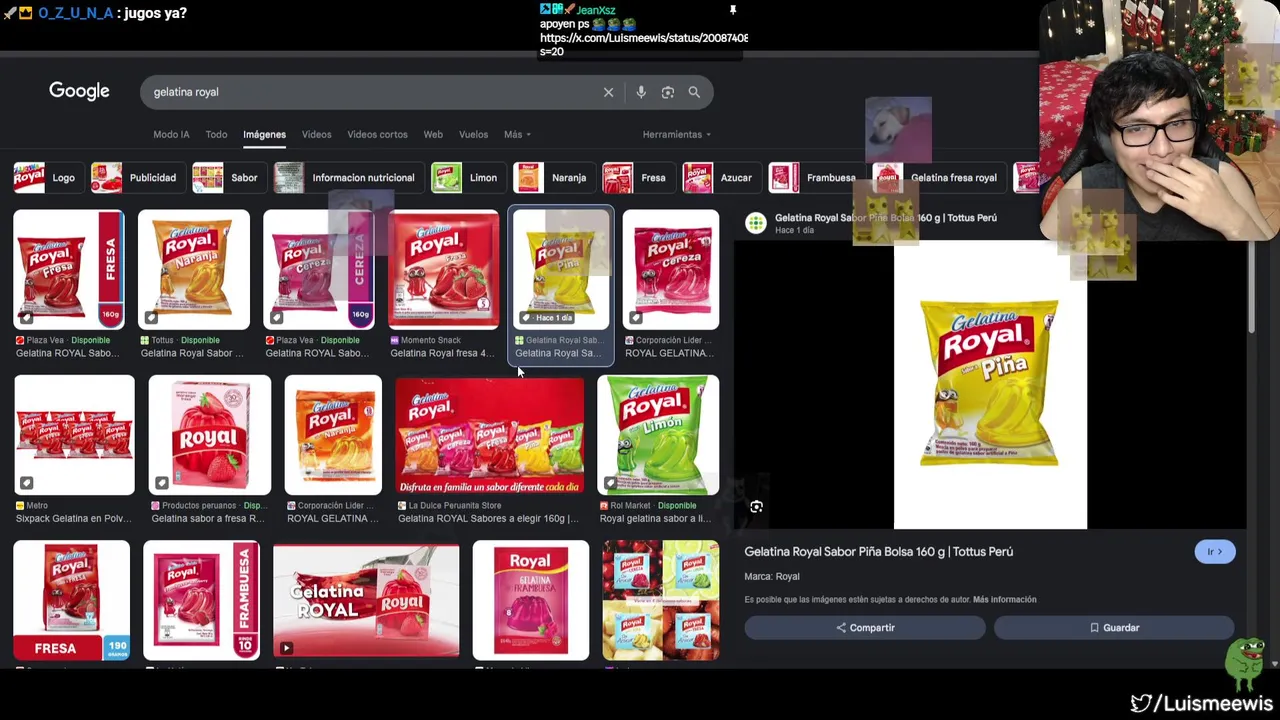Select the Frambuesa filter chip
Image resolution: width=1280 pixels, height=720 pixels.
click(x=815, y=178)
